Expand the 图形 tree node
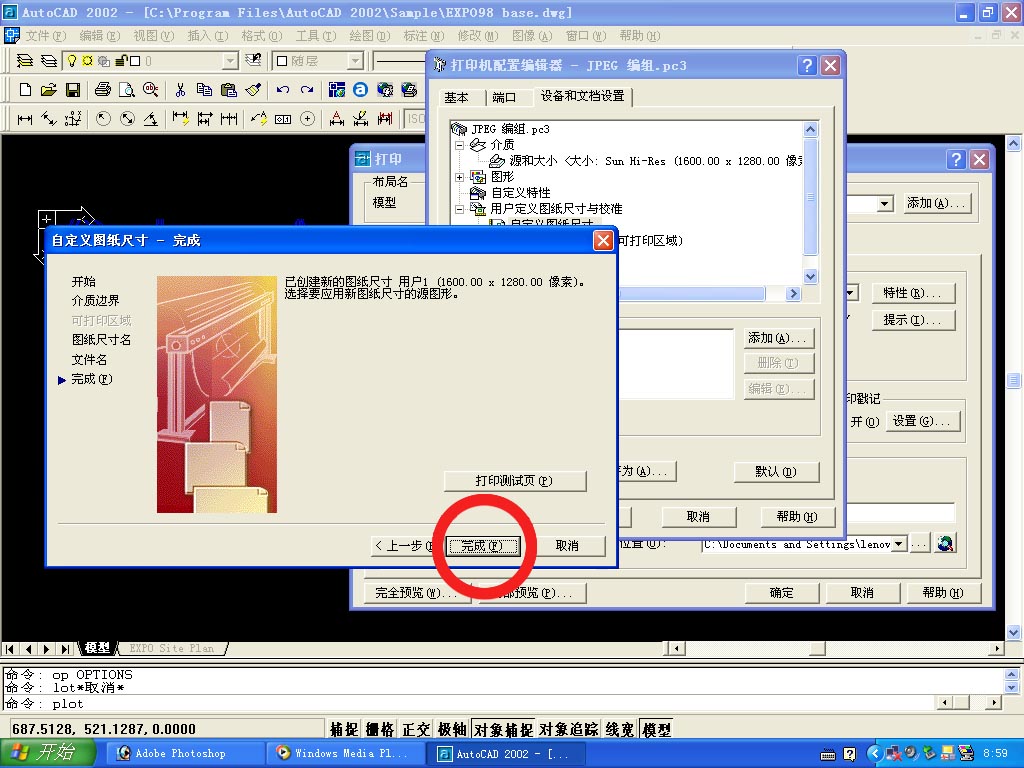1024x768 pixels. click(x=460, y=177)
